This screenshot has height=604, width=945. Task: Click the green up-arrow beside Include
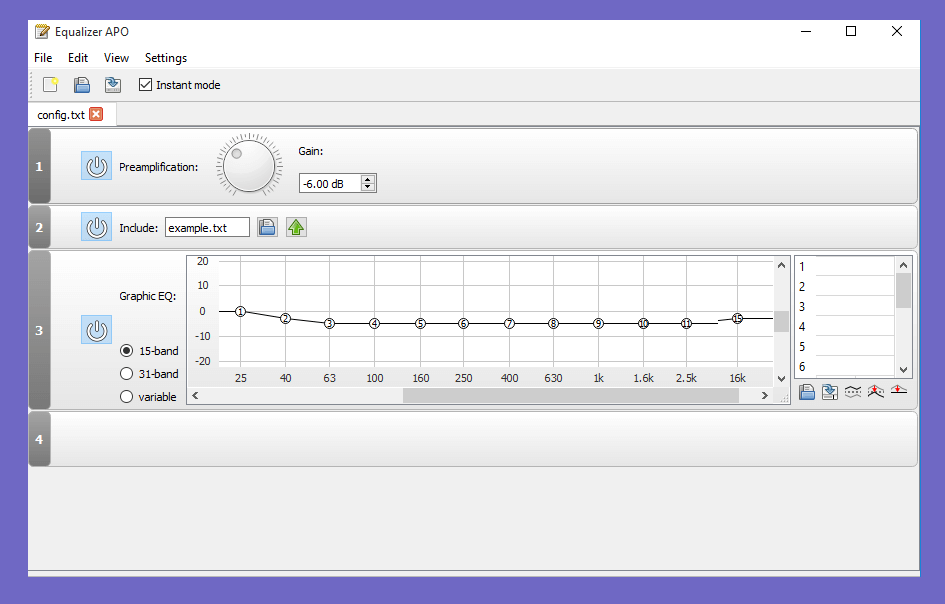click(x=296, y=227)
